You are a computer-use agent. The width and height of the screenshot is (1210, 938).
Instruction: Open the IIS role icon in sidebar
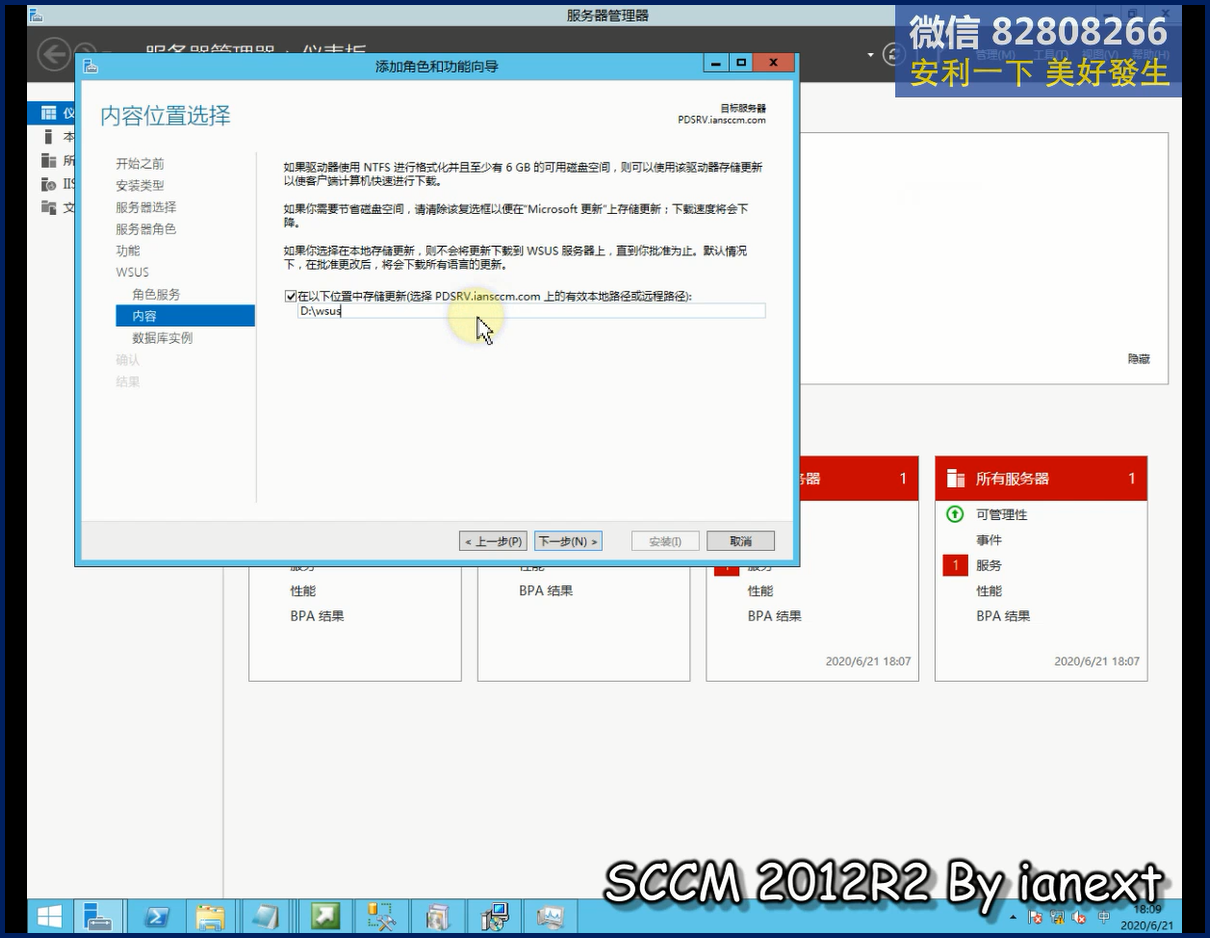click(x=48, y=184)
